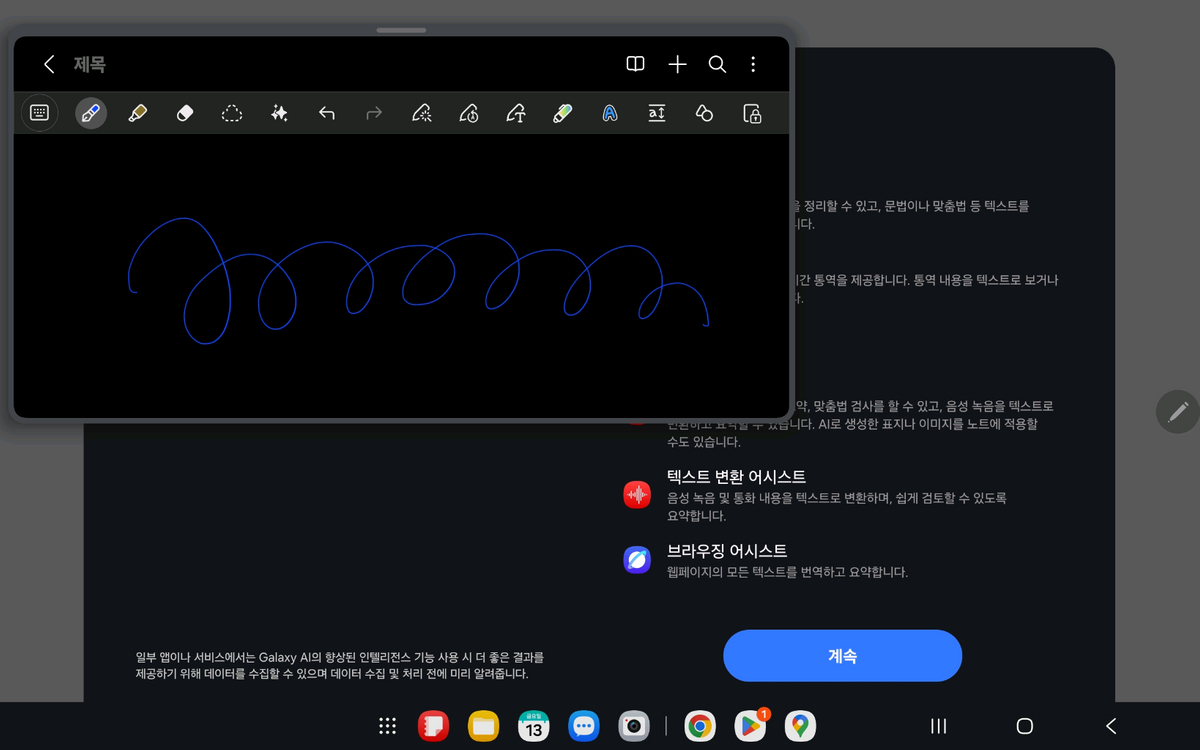Screen dimensions: 1200x750
Task: Select the Pen tool
Action: [90, 113]
